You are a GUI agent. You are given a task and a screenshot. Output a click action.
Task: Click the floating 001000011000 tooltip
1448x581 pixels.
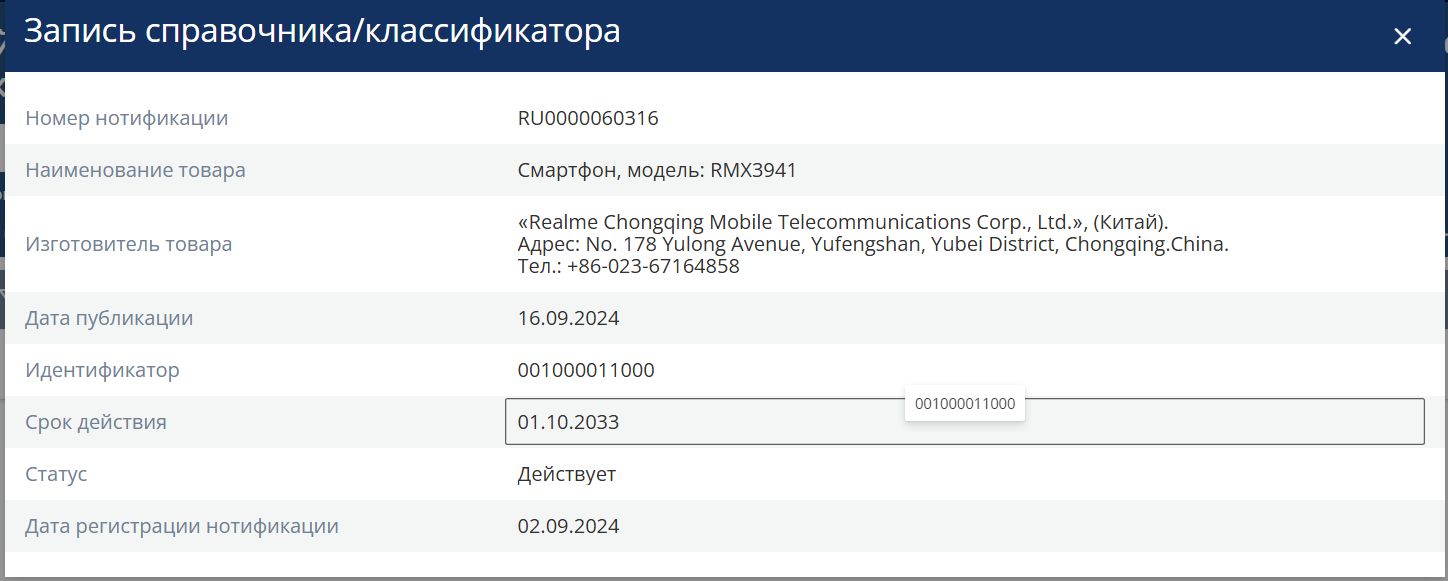click(965, 404)
